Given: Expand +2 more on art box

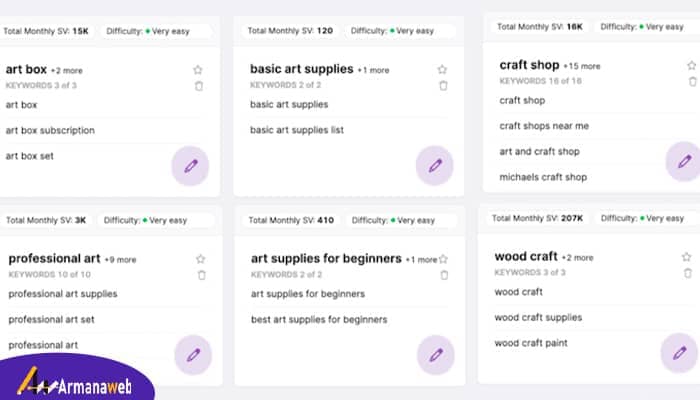Looking at the screenshot, I should pos(67,71).
